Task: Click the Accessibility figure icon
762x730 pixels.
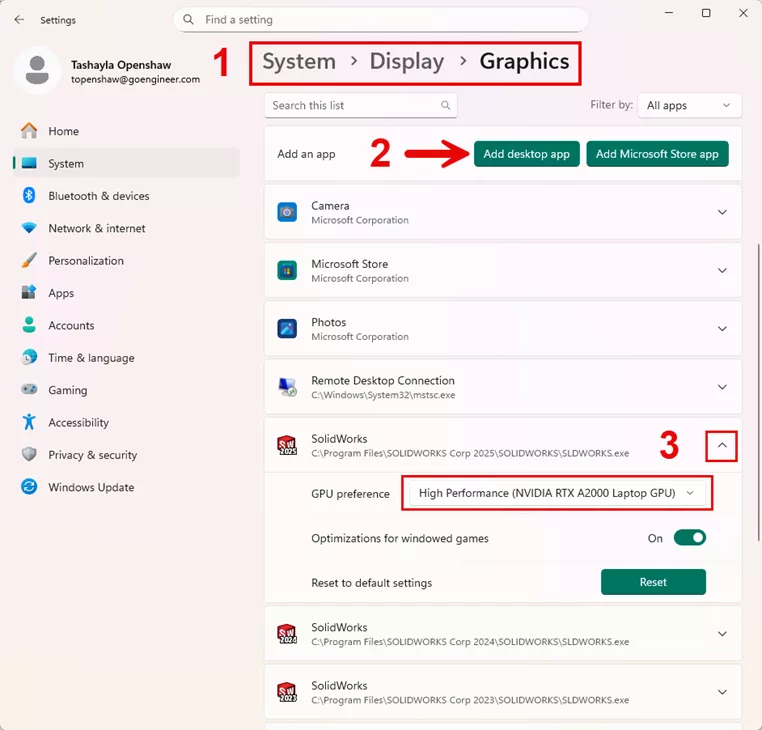Action: pyautogui.click(x=29, y=422)
